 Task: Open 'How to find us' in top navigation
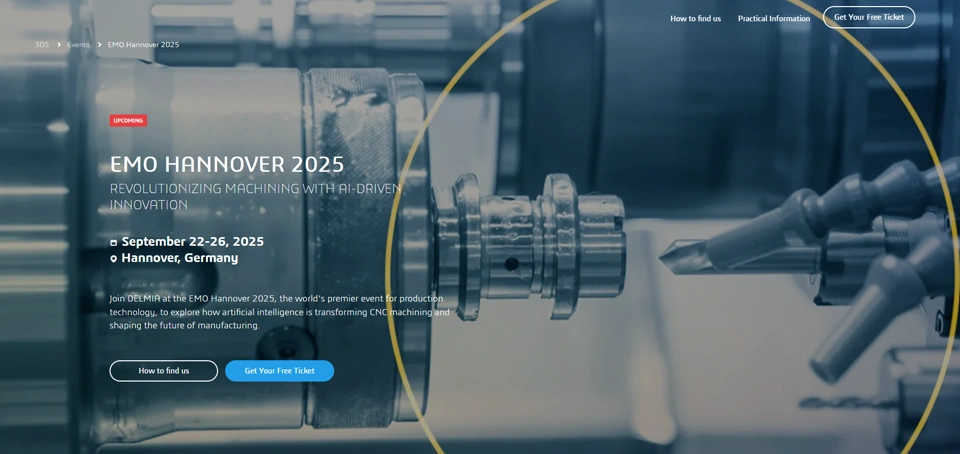[695, 18]
